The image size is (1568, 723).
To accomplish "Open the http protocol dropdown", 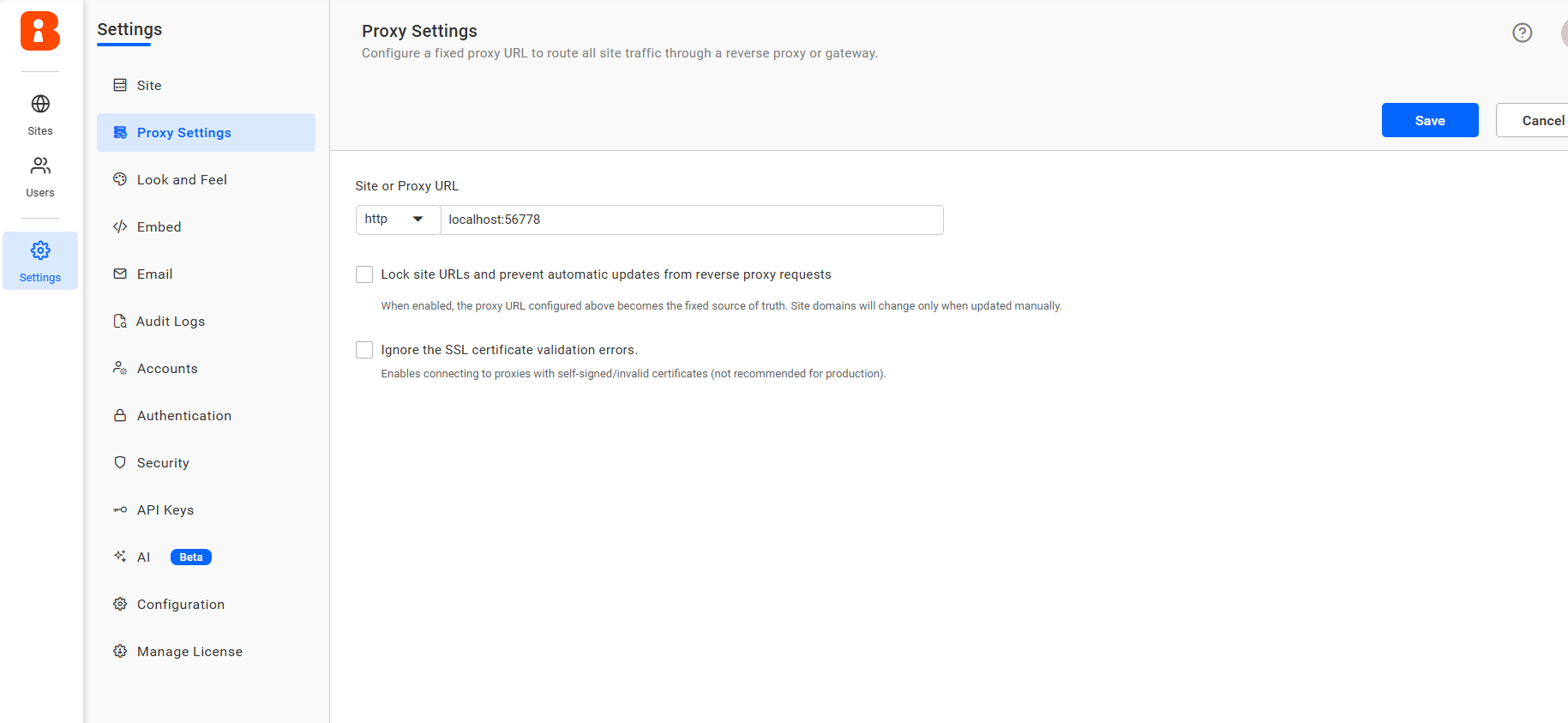I will click(x=397, y=219).
